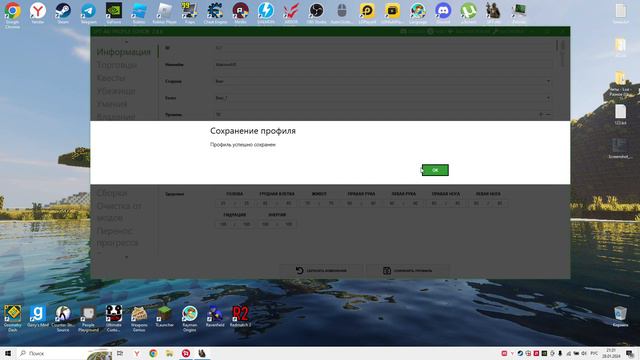This screenshot has height=360, width=640.
Task: Launch Discord from the desktop
Action: pos(443,13)
